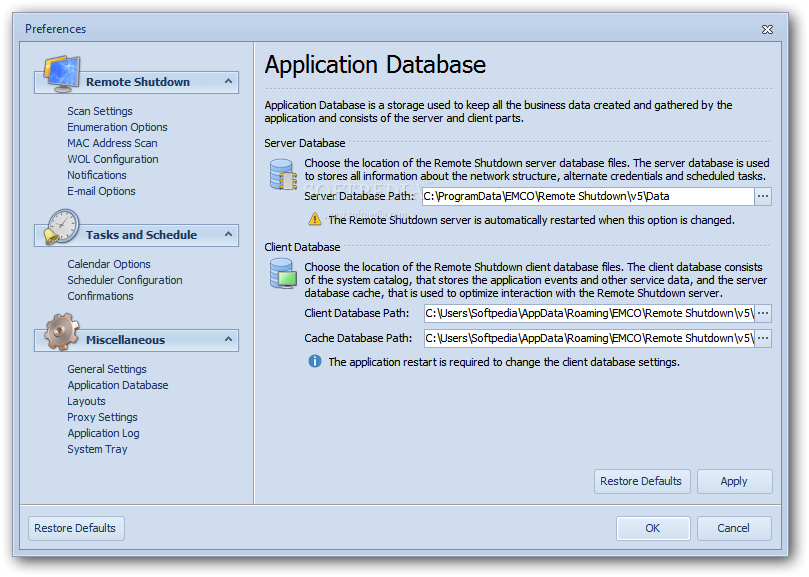Open E-mail Options page
Screen dimensions: 809x577
click(x=101, y=191)
